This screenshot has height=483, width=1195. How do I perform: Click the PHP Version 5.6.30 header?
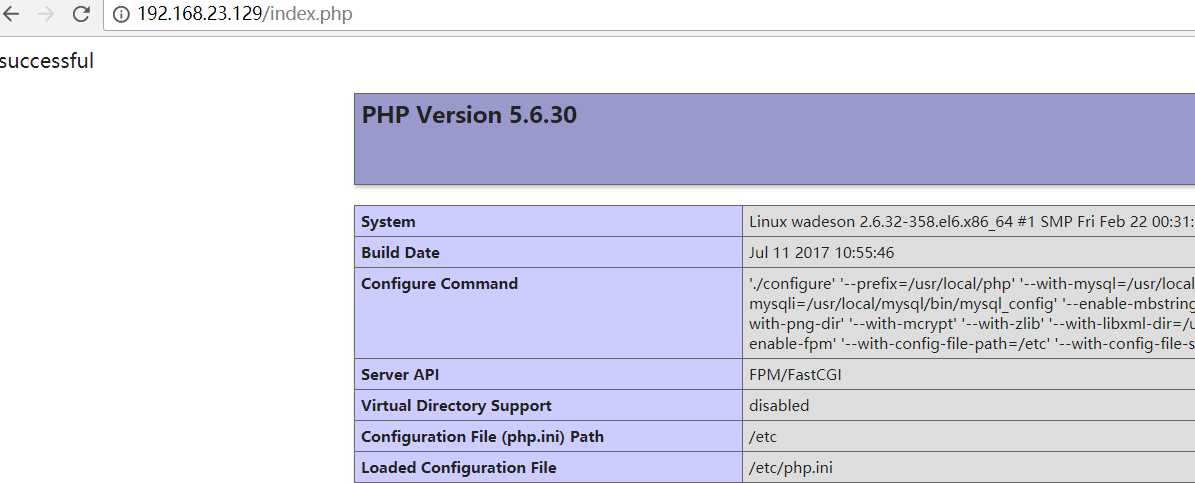[469, 115]
